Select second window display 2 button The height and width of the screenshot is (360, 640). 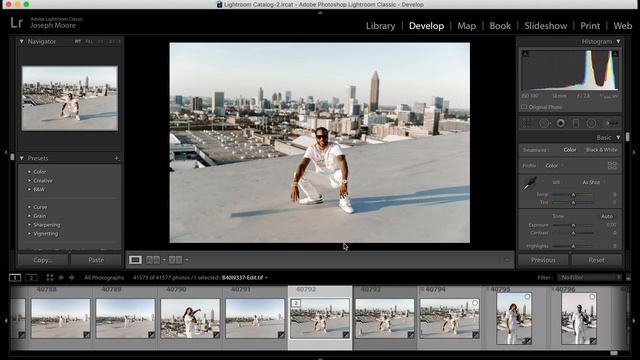(x=31, y=278)
